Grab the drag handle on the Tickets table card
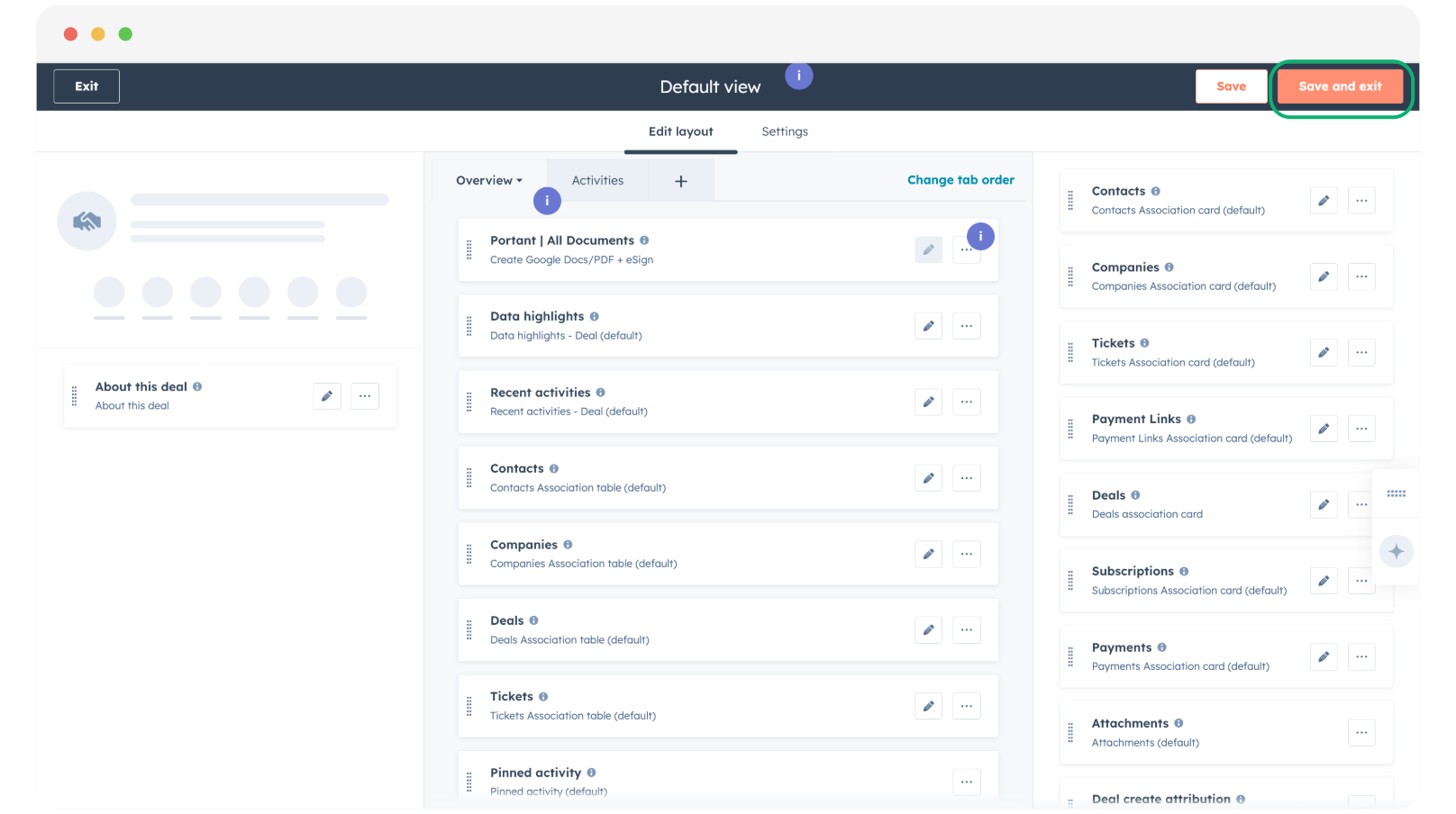This screenshot has width=1456, height=814. point(469,707)
